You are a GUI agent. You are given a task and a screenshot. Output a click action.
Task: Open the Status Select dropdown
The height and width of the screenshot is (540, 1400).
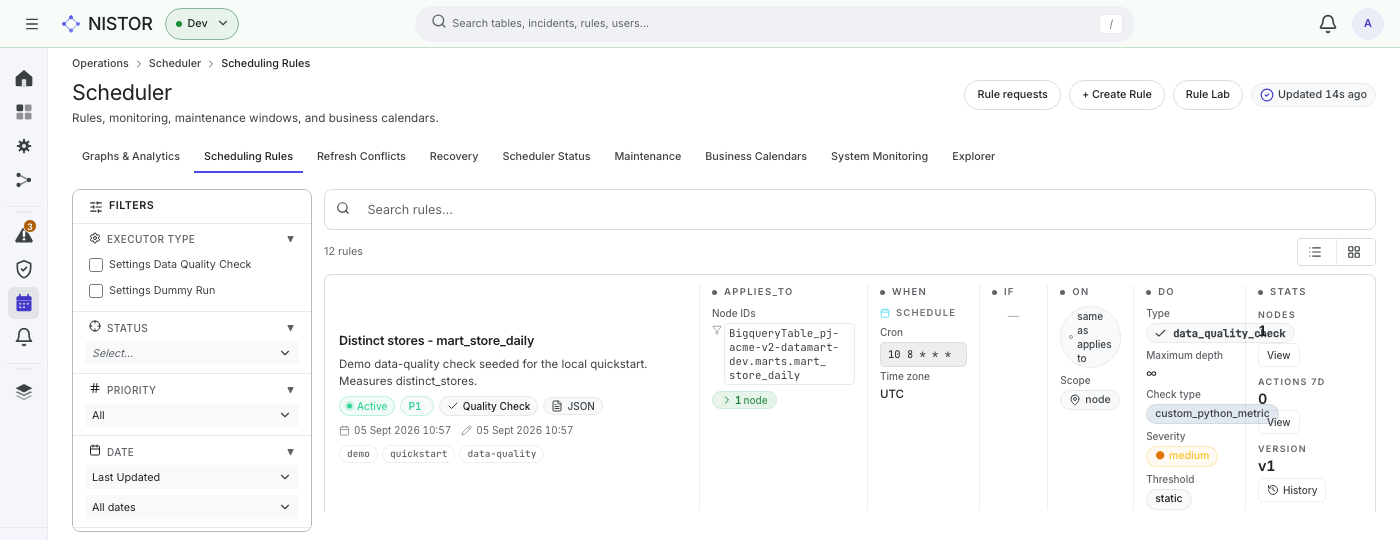pos(192,353)
